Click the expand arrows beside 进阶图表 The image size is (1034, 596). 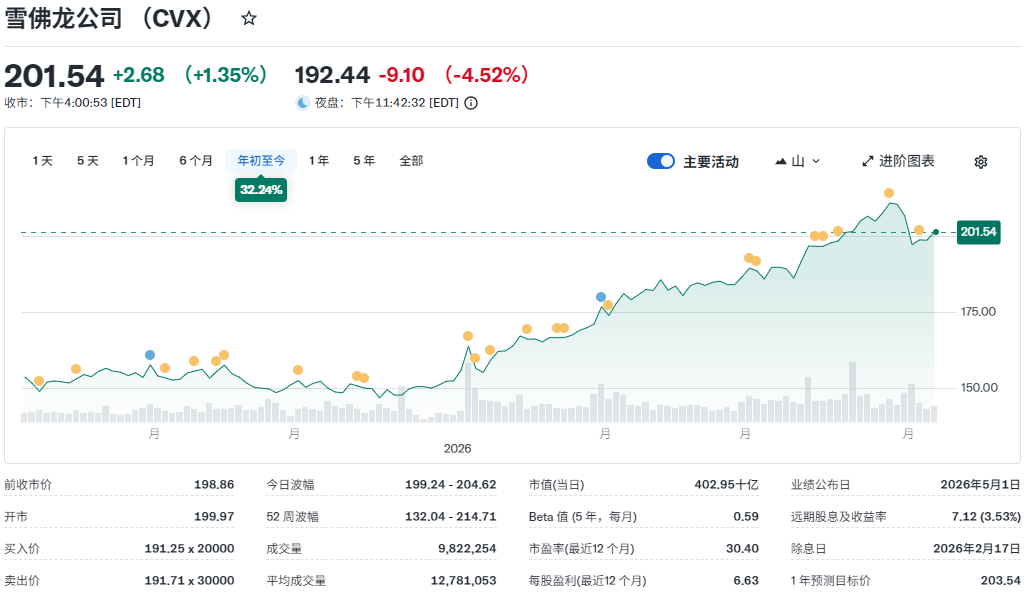[867, 161]
